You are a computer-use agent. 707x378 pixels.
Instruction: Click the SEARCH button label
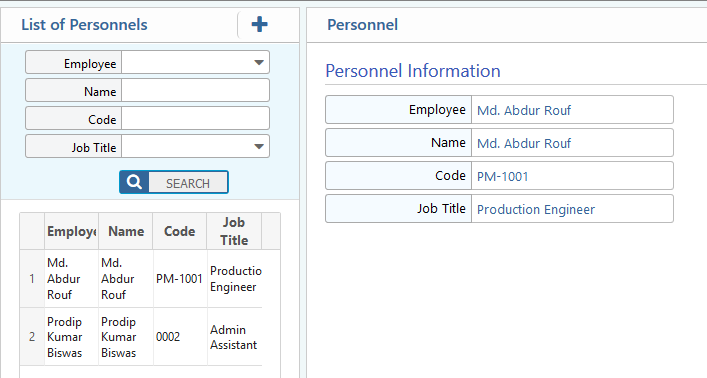188,183
